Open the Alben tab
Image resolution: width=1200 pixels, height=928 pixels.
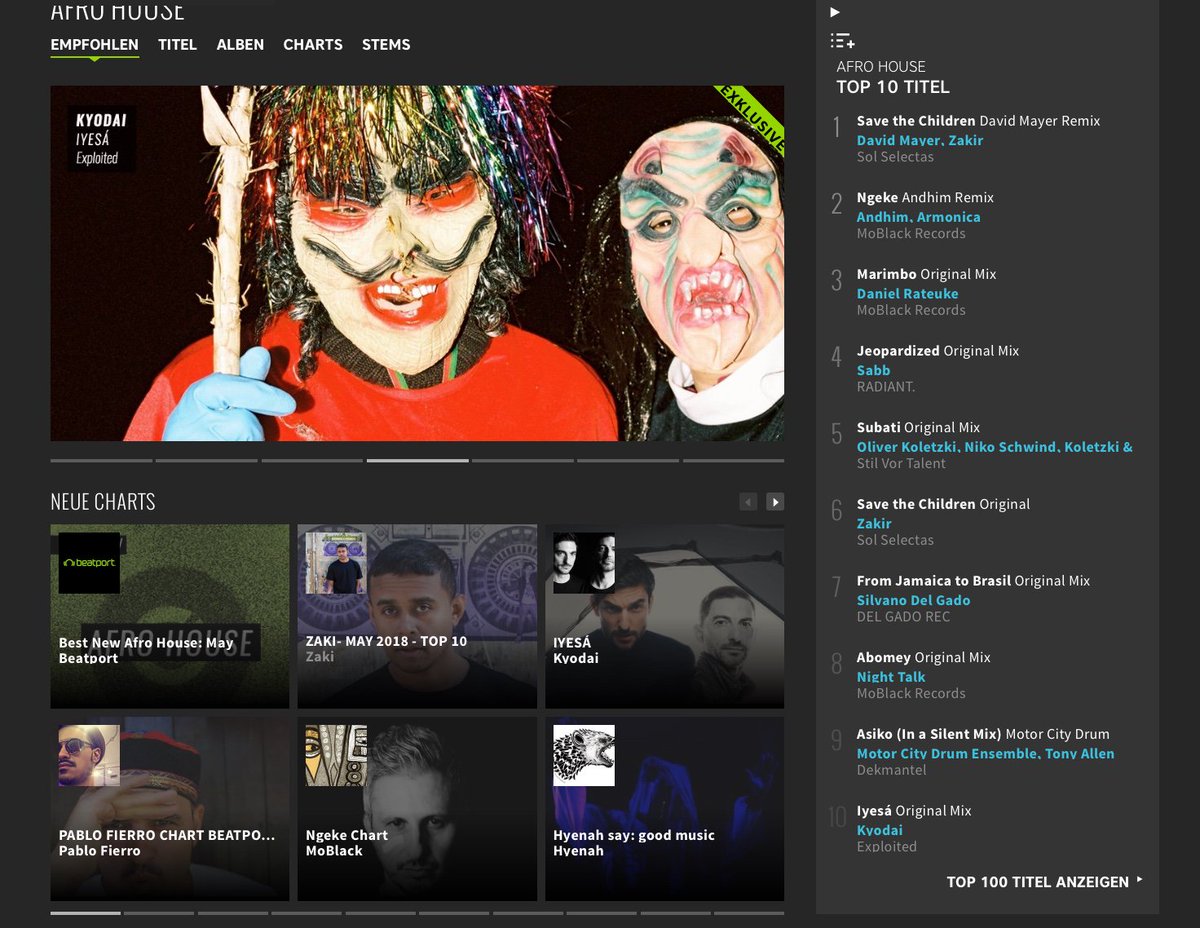click(x=240, y=44)
